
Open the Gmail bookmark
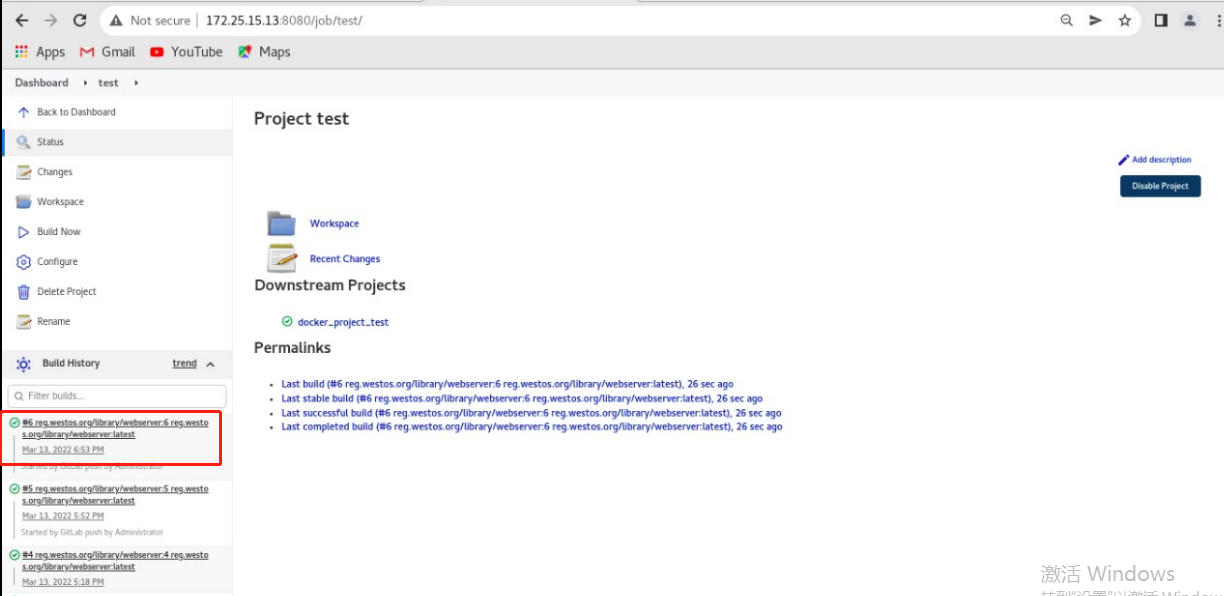tap(107, 52)
